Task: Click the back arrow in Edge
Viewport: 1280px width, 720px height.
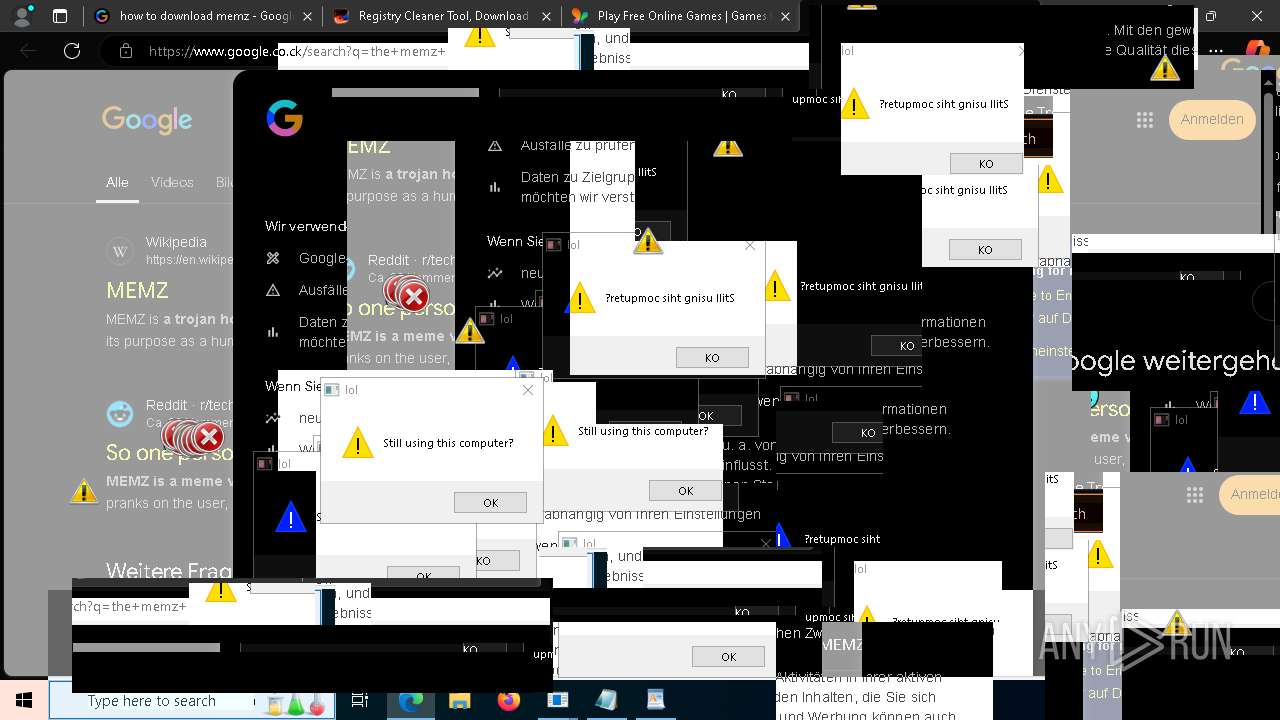Action: click(29, 50)
